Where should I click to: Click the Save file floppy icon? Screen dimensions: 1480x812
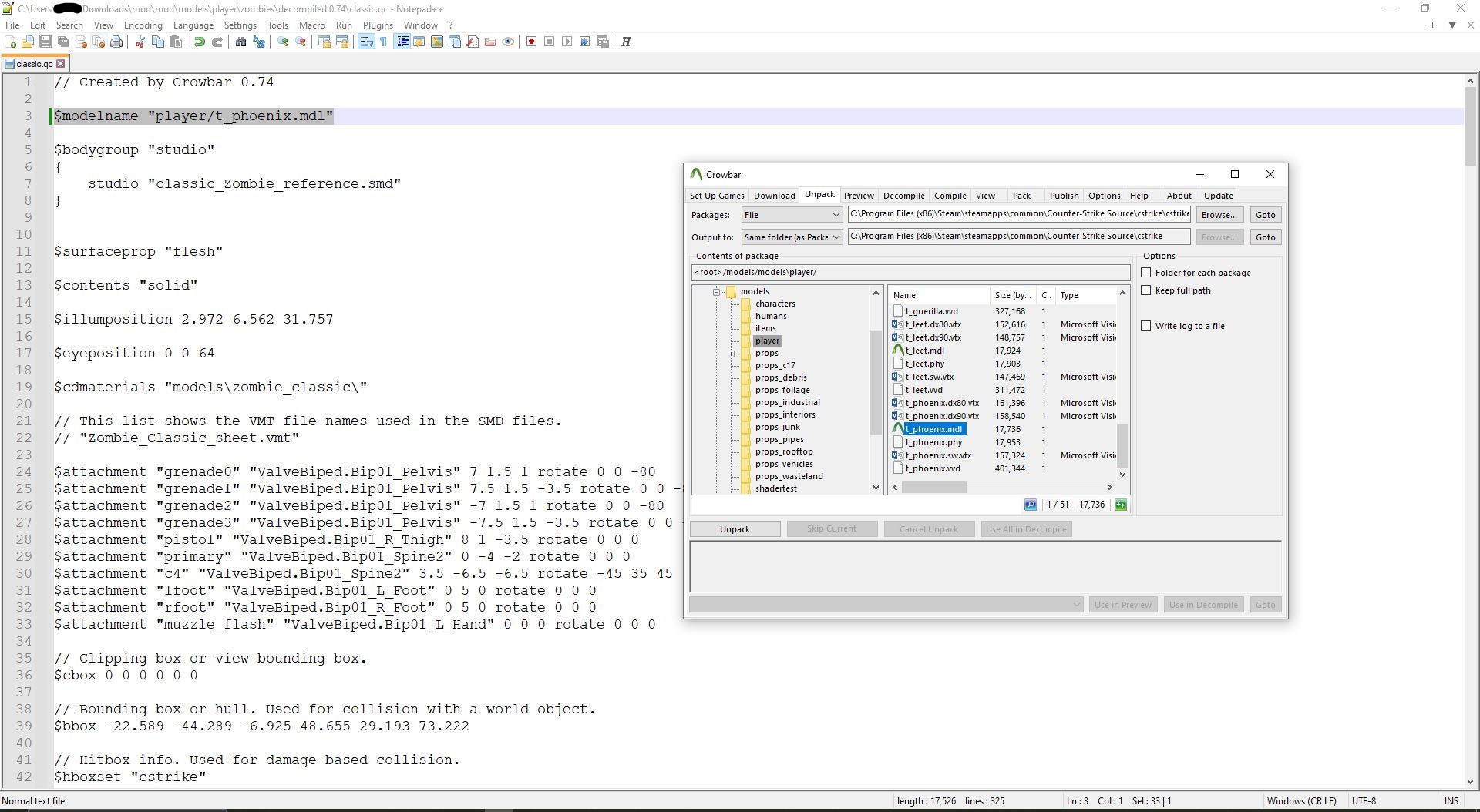[45, 42]
